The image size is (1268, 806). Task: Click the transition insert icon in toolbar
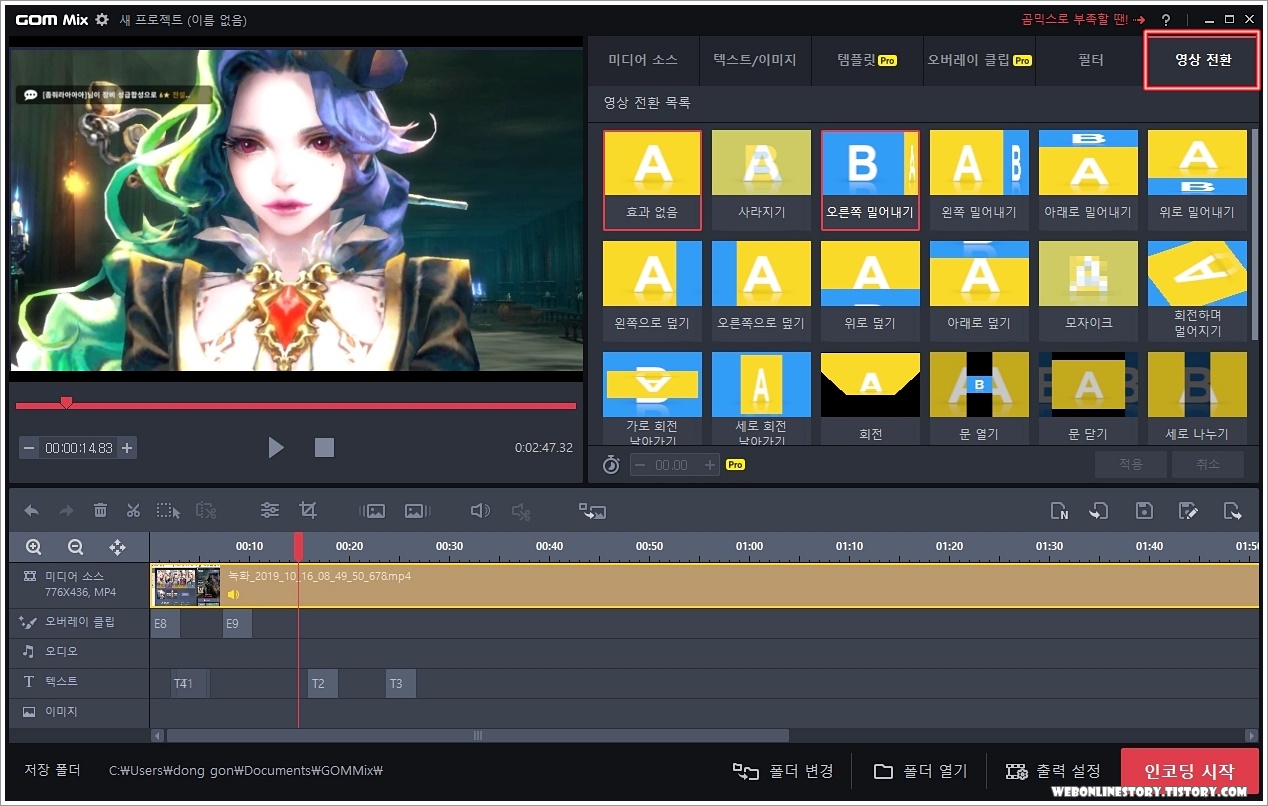click(x=592, y=511)
